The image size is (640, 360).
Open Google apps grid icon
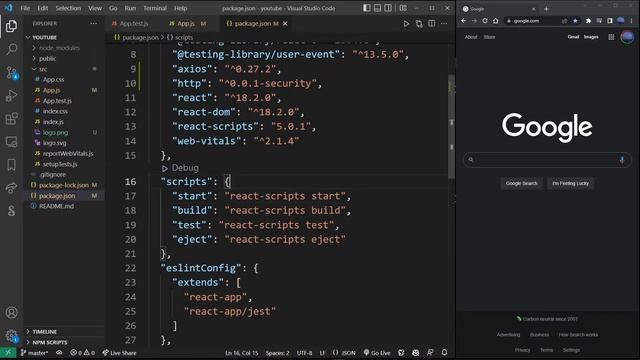point(611,37)
